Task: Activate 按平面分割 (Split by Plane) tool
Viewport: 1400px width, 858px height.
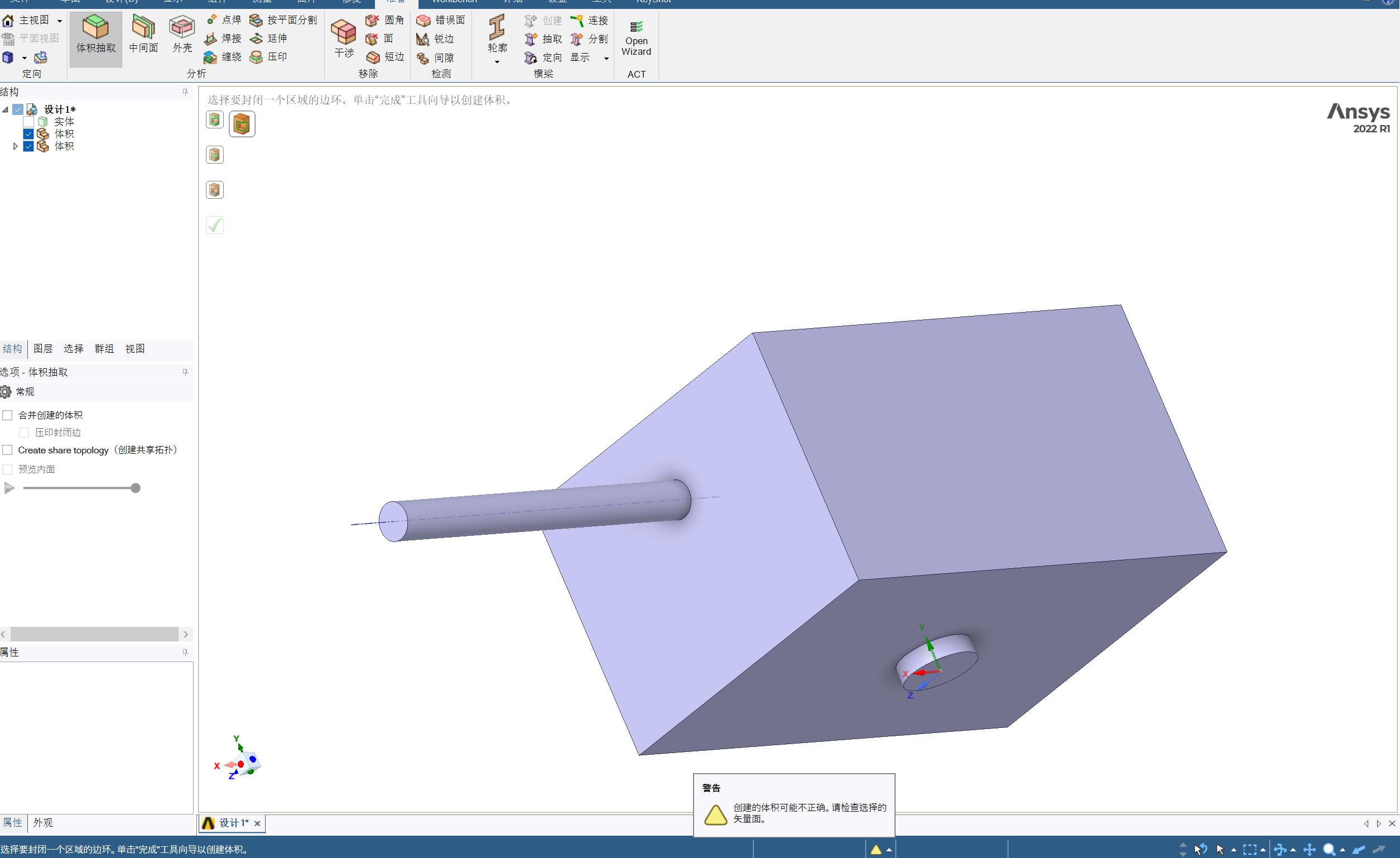Action: [283, 20]
